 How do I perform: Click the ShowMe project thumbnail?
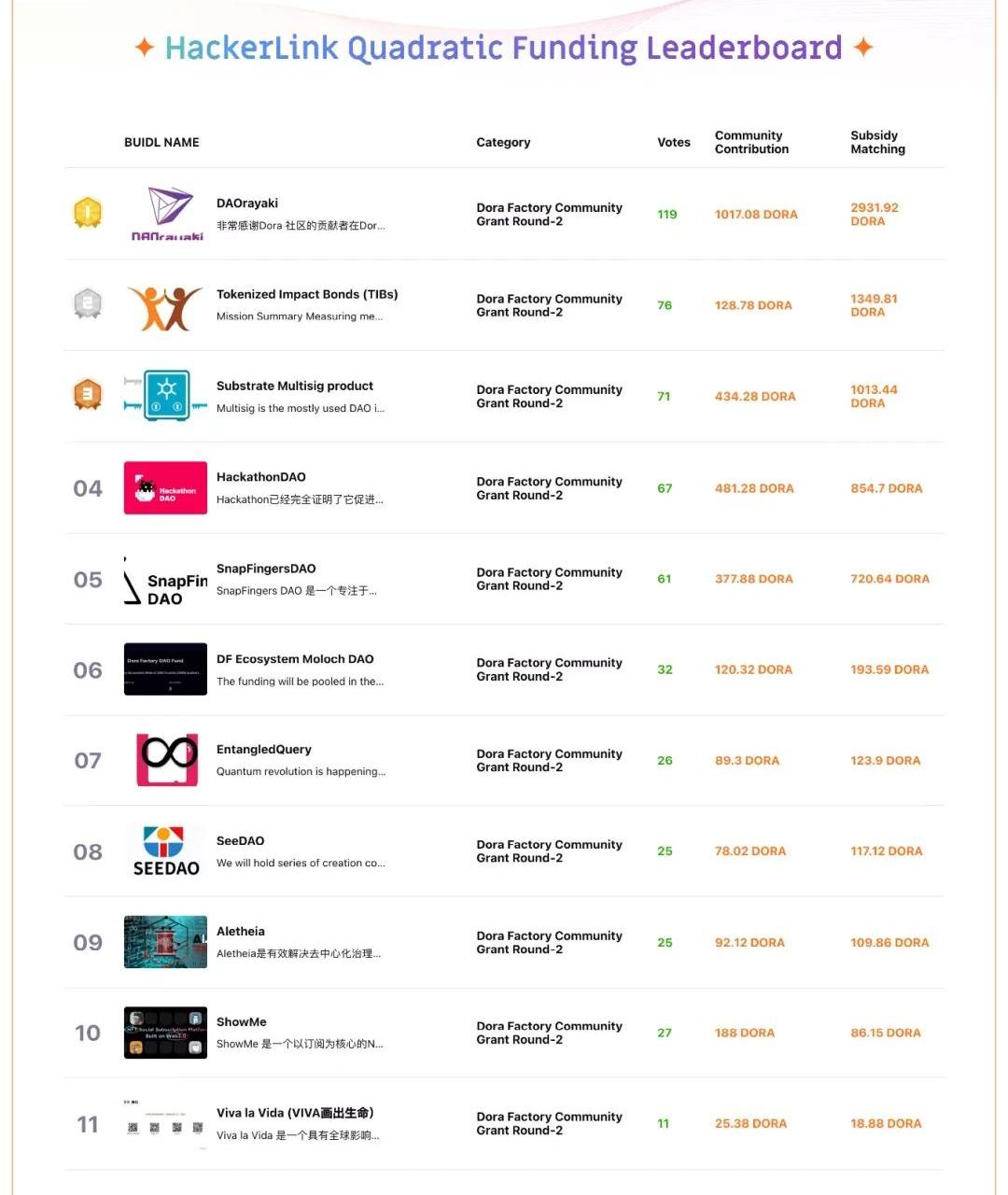click(x=165, y=1033)
